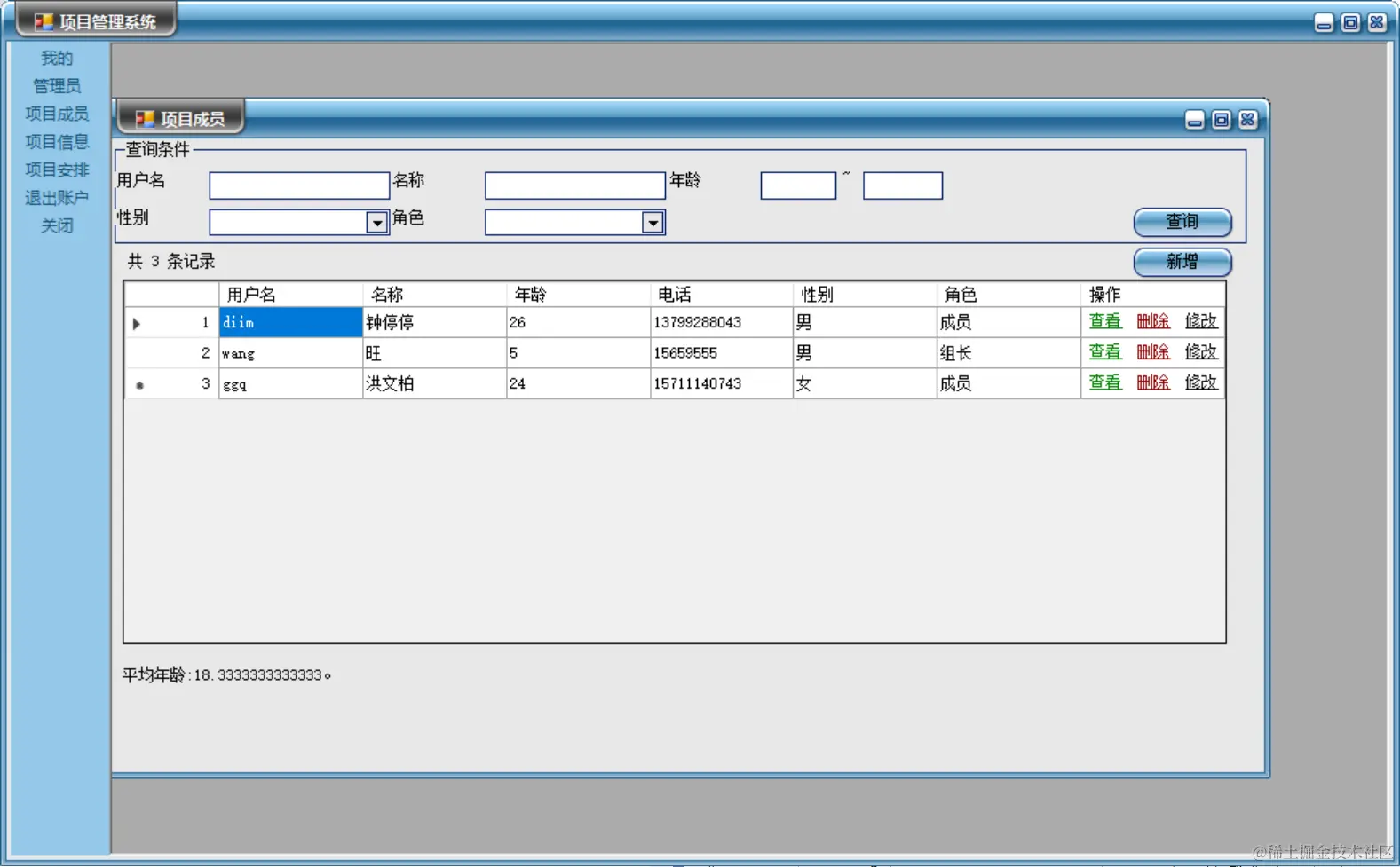Select phone cell 13799288043

[722, 322]
